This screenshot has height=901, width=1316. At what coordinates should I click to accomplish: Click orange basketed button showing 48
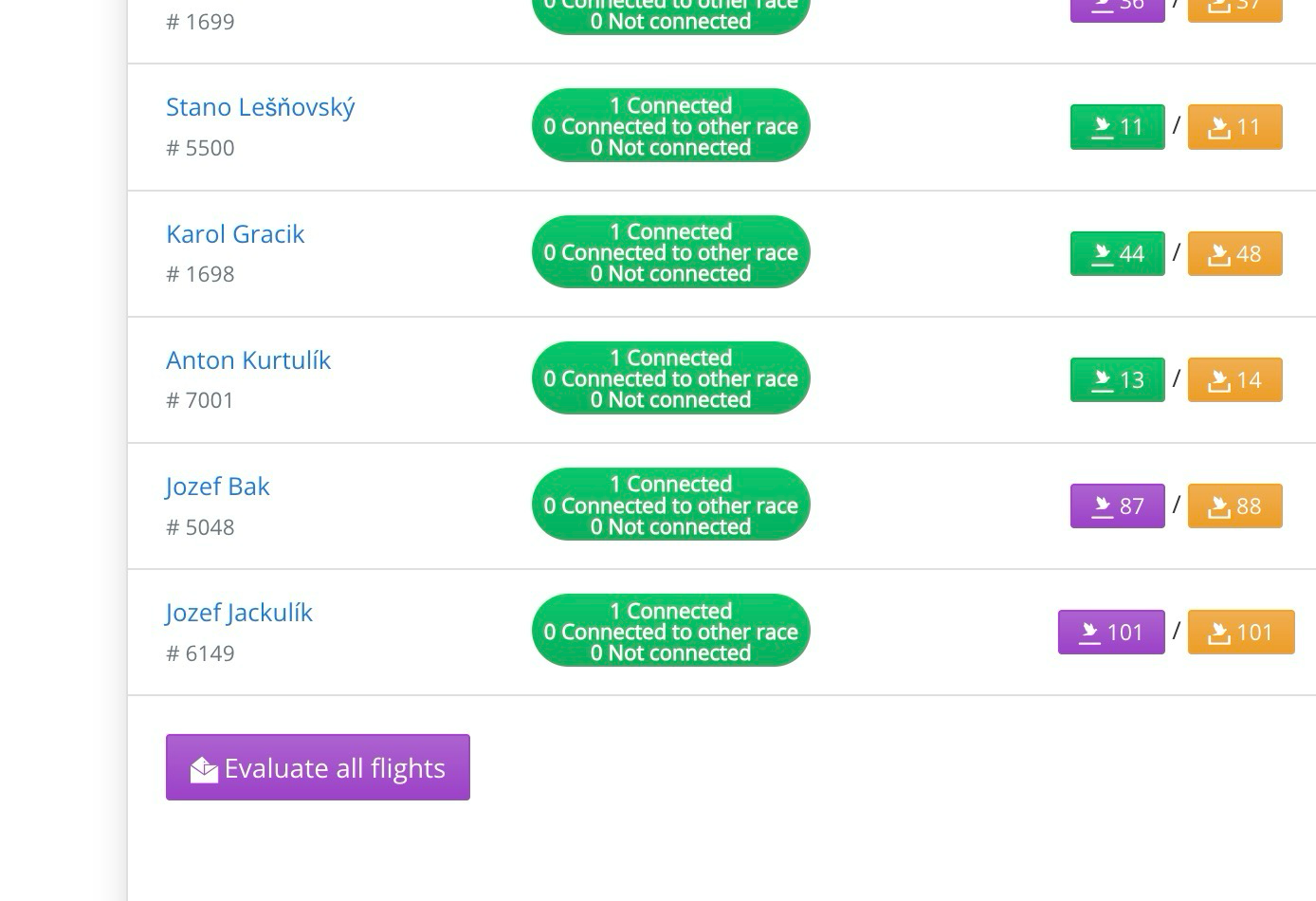tap(1234, 253)
